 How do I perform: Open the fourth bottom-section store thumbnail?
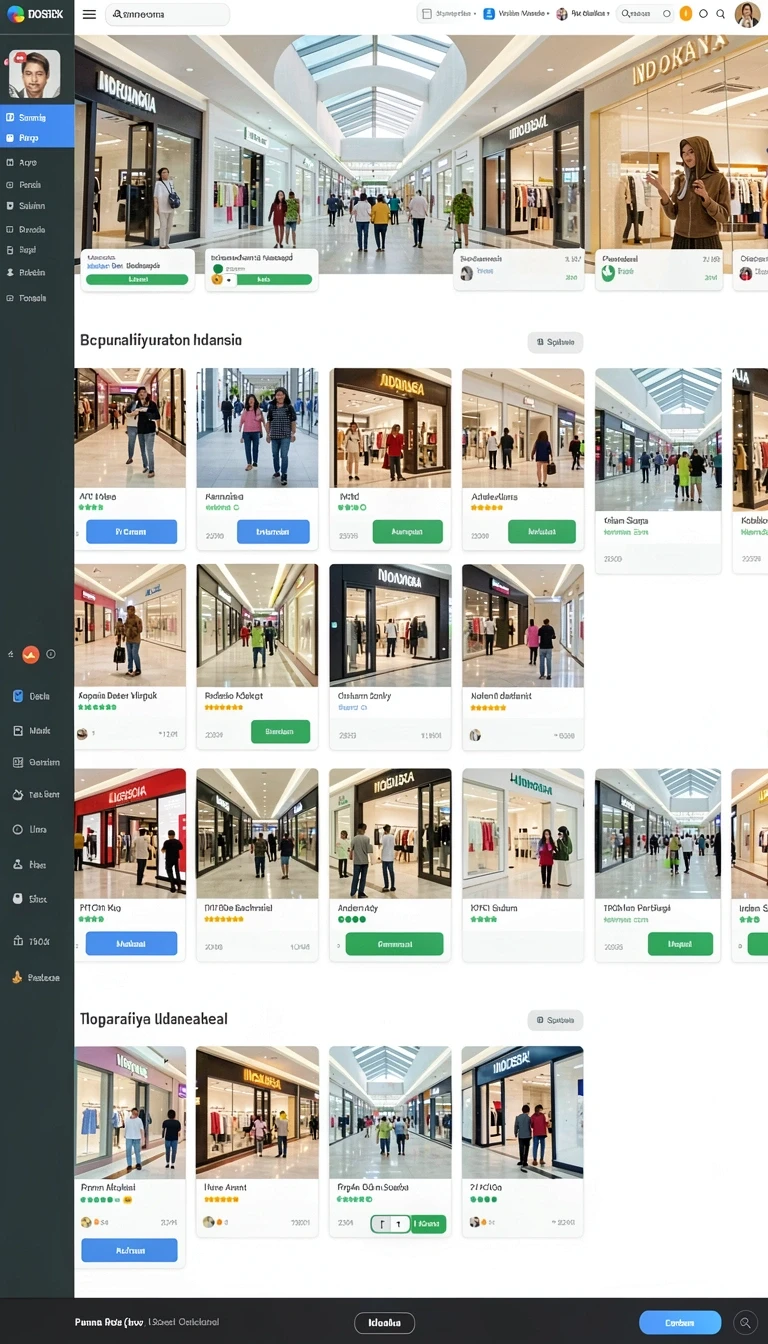click(x=523, y=1112)
